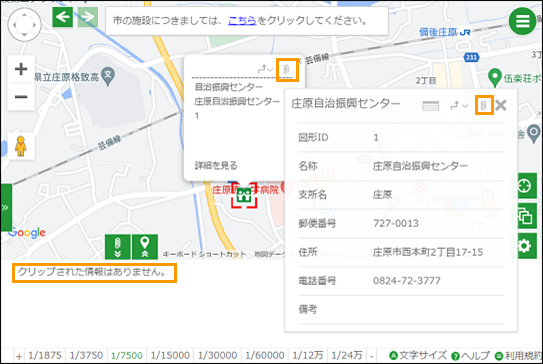
Task: Select the 1/3750 scale option
Action: click(x=86, y=355)
